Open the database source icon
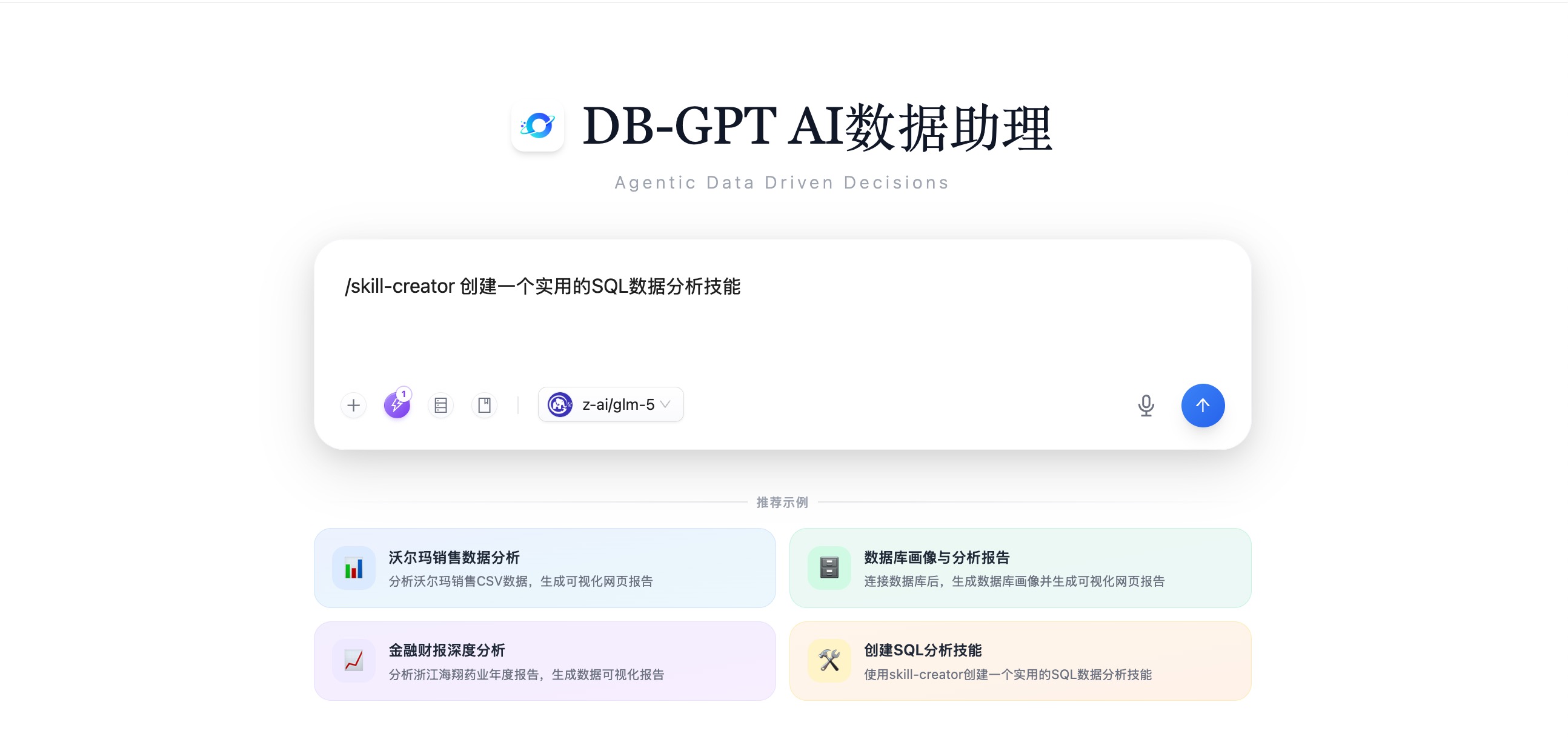Viewport: 1568px width, 742px height. [x=440, y=405]
